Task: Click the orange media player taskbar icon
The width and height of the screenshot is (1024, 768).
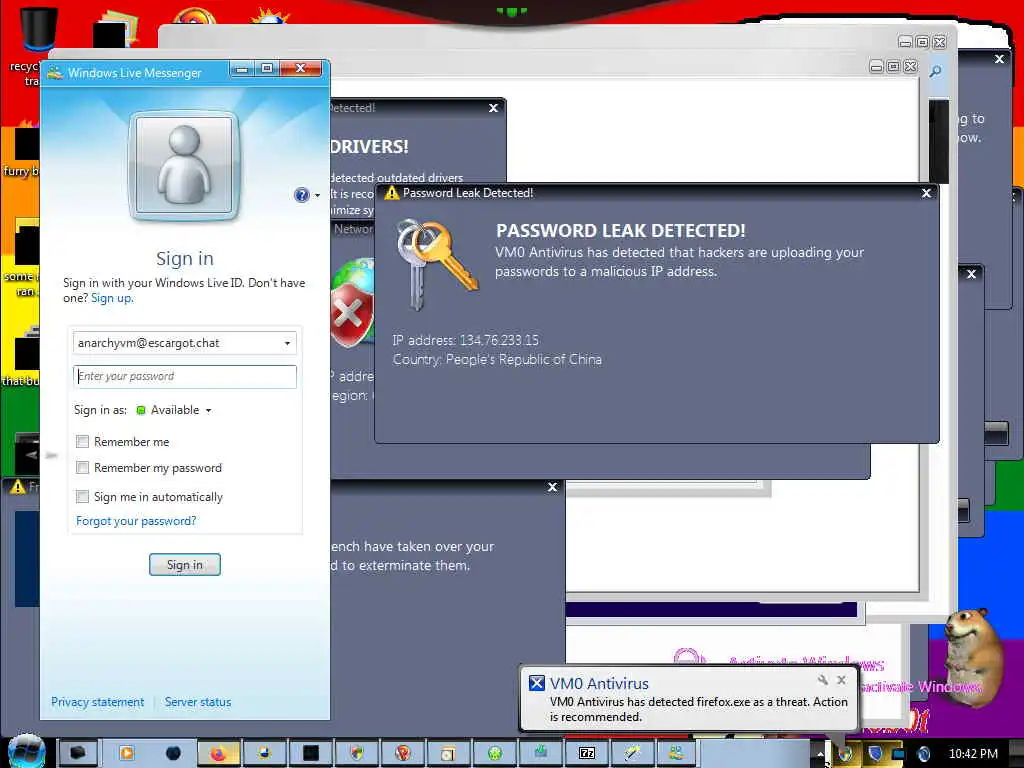Action: coord(126,753)
